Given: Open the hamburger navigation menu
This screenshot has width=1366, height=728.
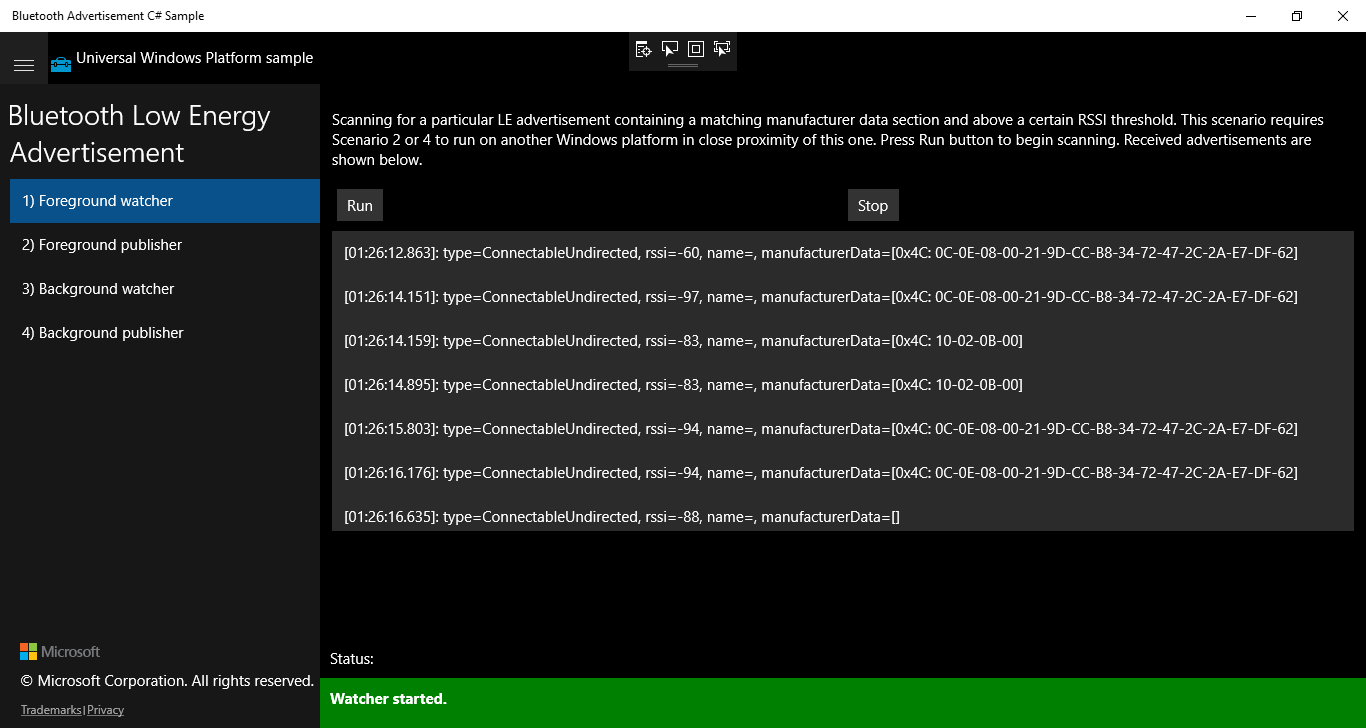Looking at the screenshot, I should coord(24,65).
